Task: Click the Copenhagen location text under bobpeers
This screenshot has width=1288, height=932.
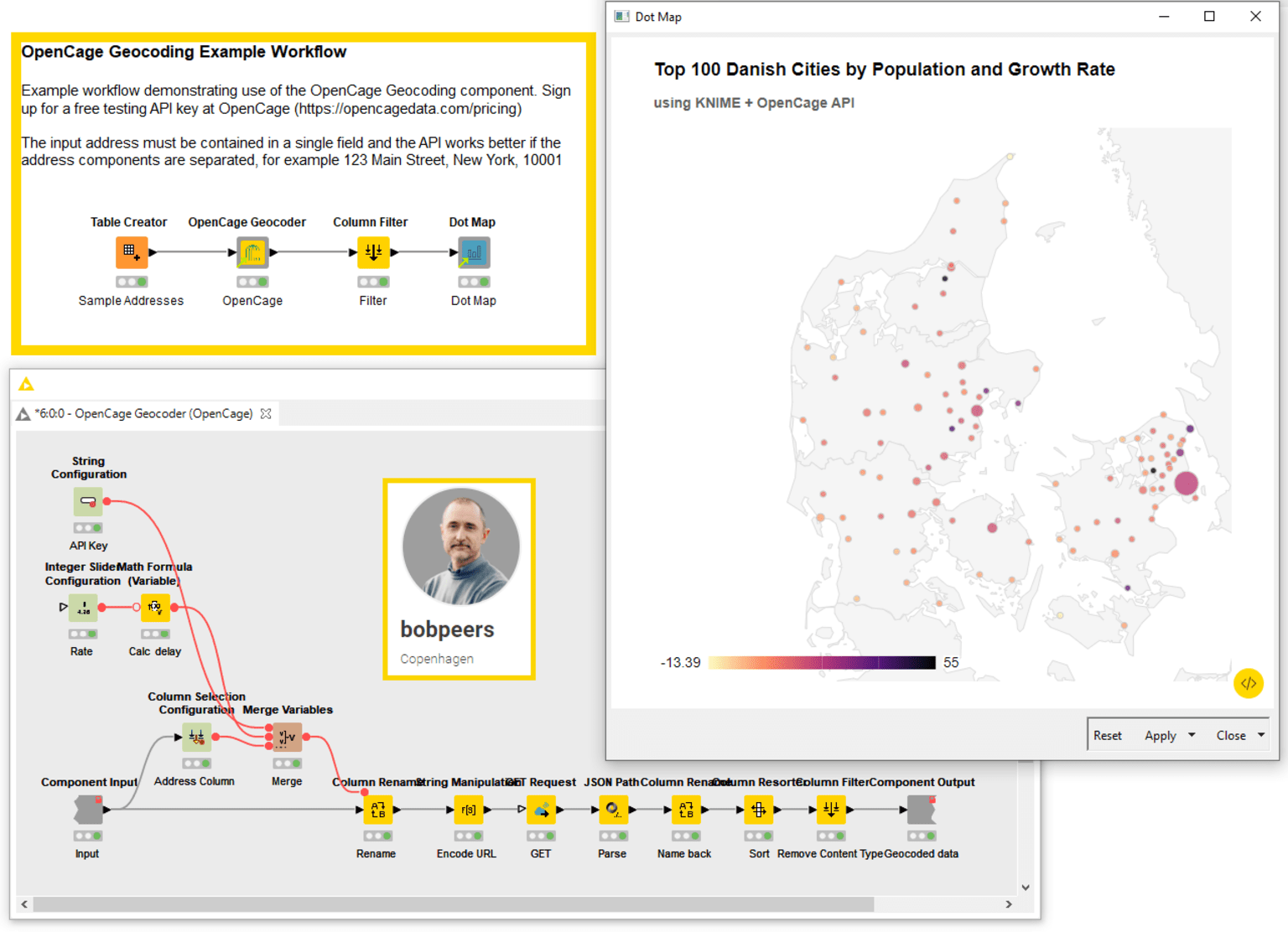Action: [437, 659]
